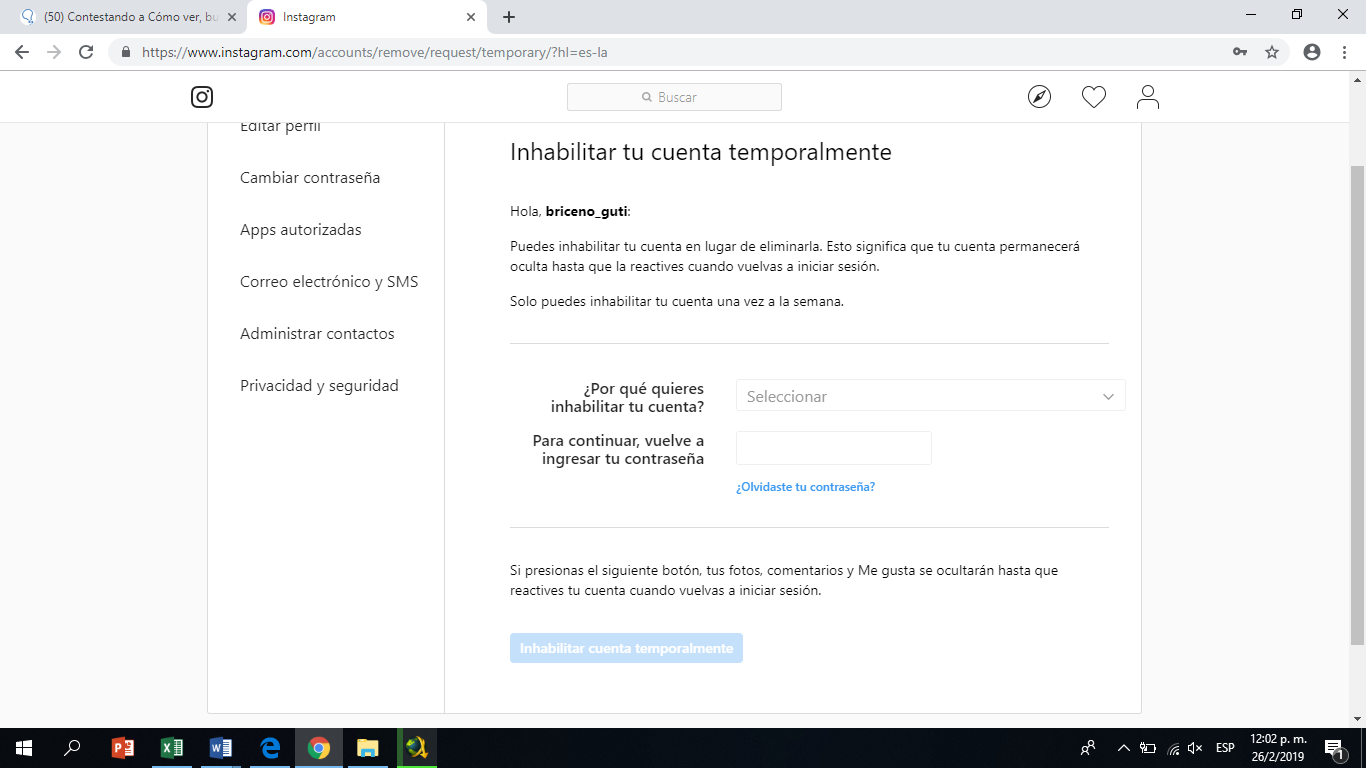
Task: Click the text Si presionas el siguiente botón
Action: [x=784, y=580]
